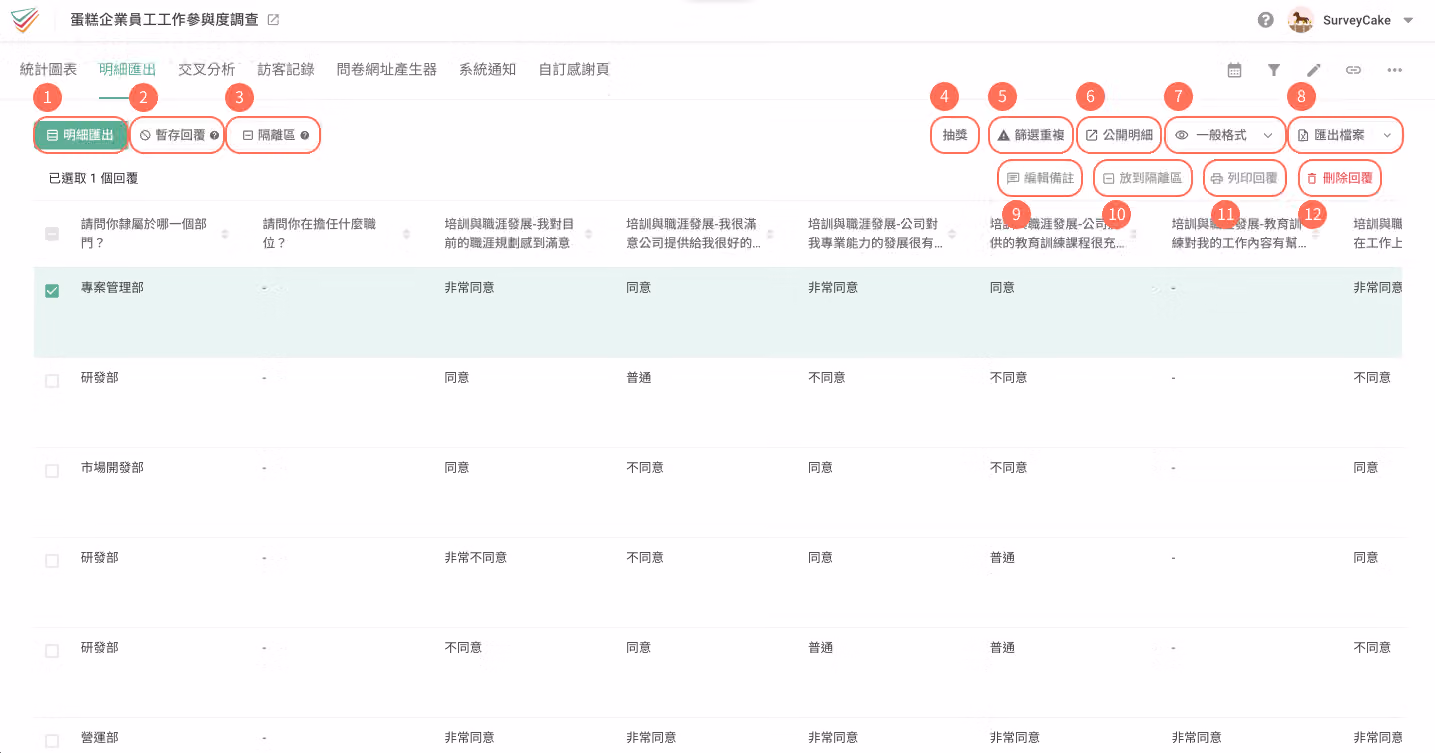
Task: Click the 非常不同意 cell
Action: click(476, 558)
